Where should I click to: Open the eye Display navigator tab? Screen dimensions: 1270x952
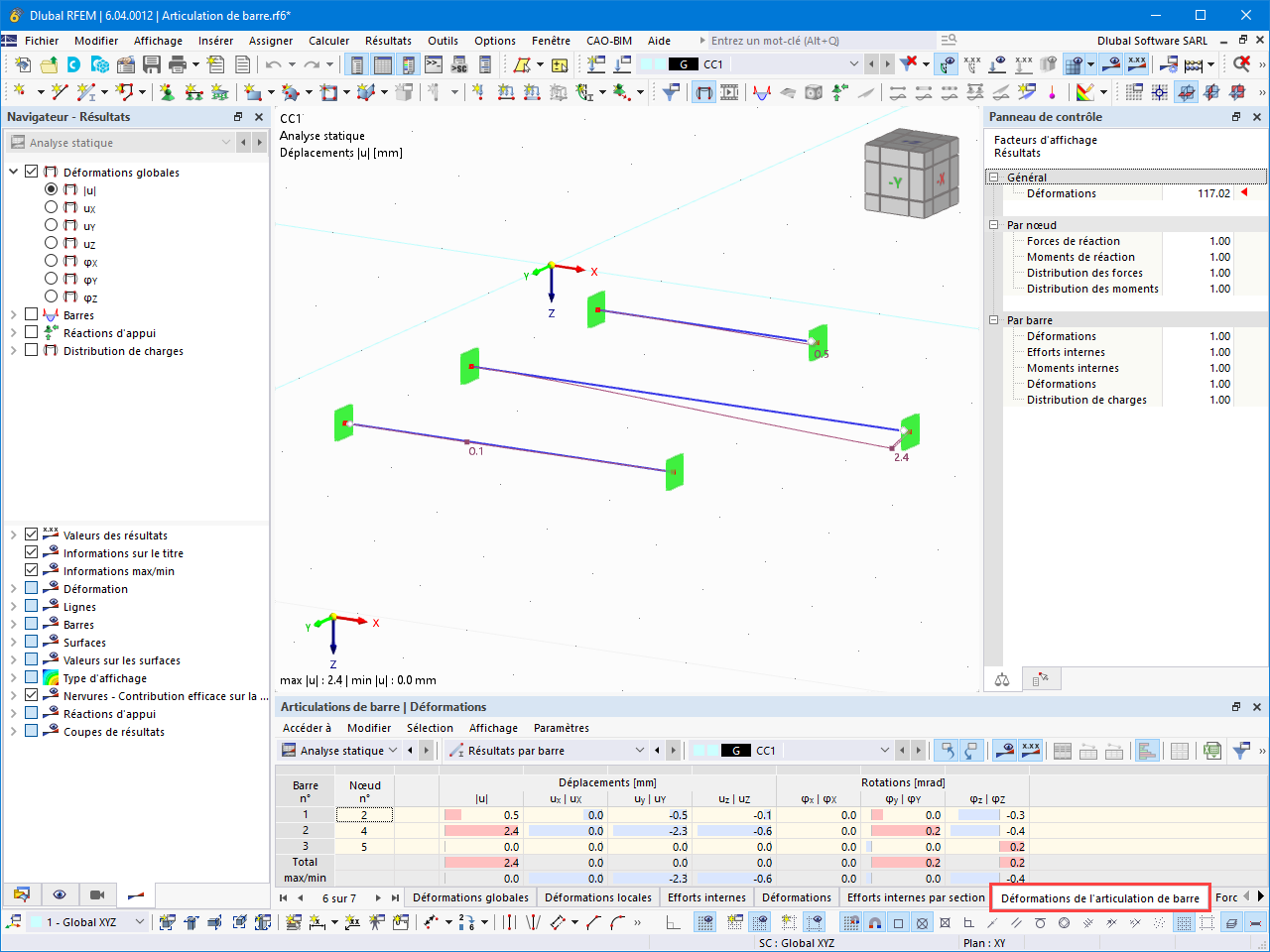pos(60,894)
